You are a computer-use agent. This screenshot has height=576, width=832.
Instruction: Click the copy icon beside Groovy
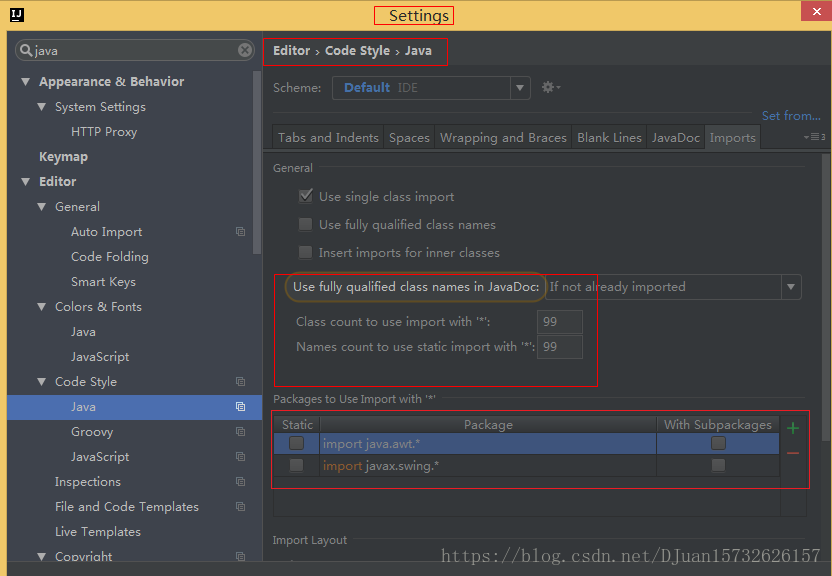(240, 432)
